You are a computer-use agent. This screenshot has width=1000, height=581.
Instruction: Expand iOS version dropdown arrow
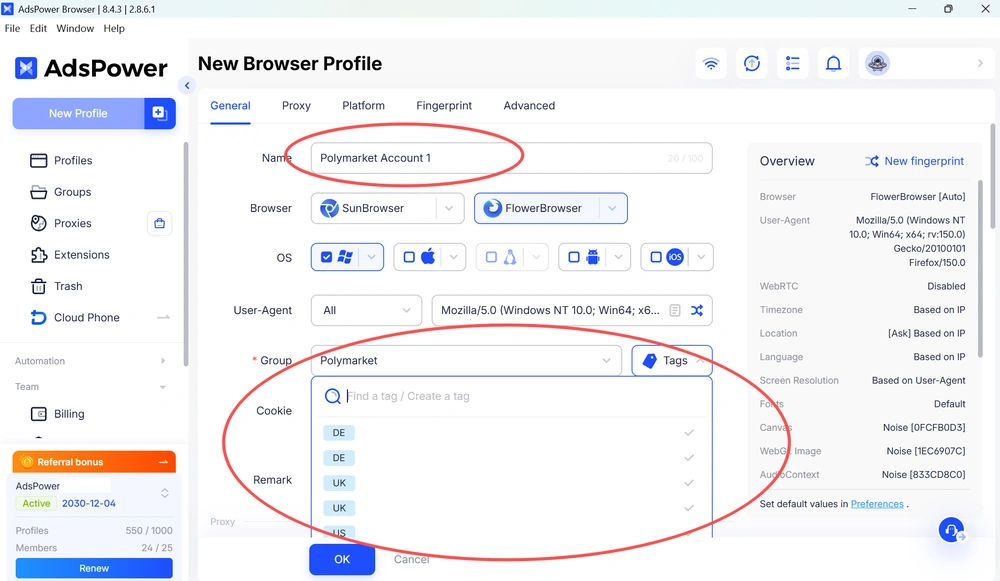(x=701, y=257)
